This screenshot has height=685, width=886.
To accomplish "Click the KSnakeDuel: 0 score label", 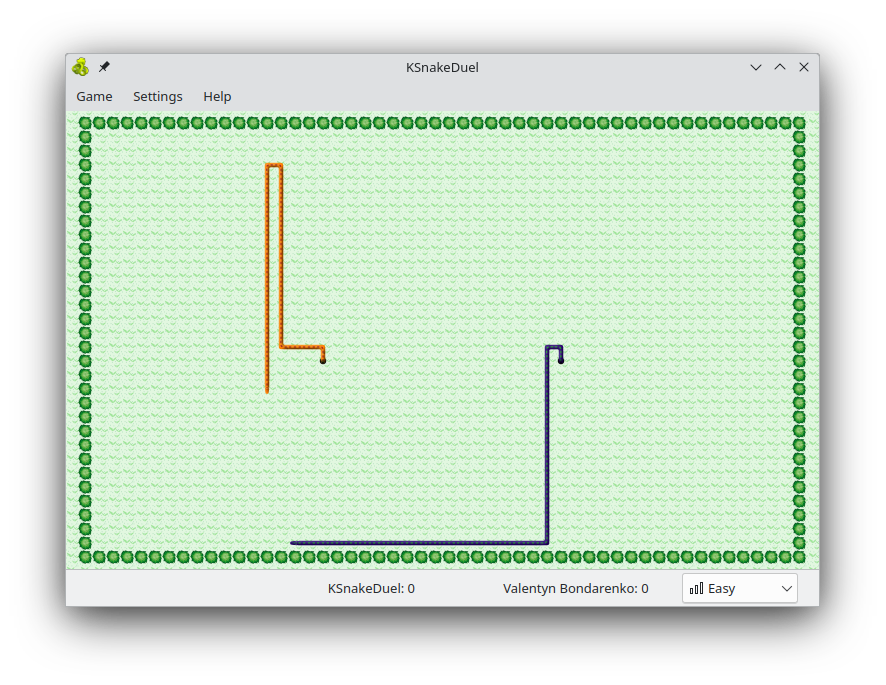I will click(x=371, y=588).
